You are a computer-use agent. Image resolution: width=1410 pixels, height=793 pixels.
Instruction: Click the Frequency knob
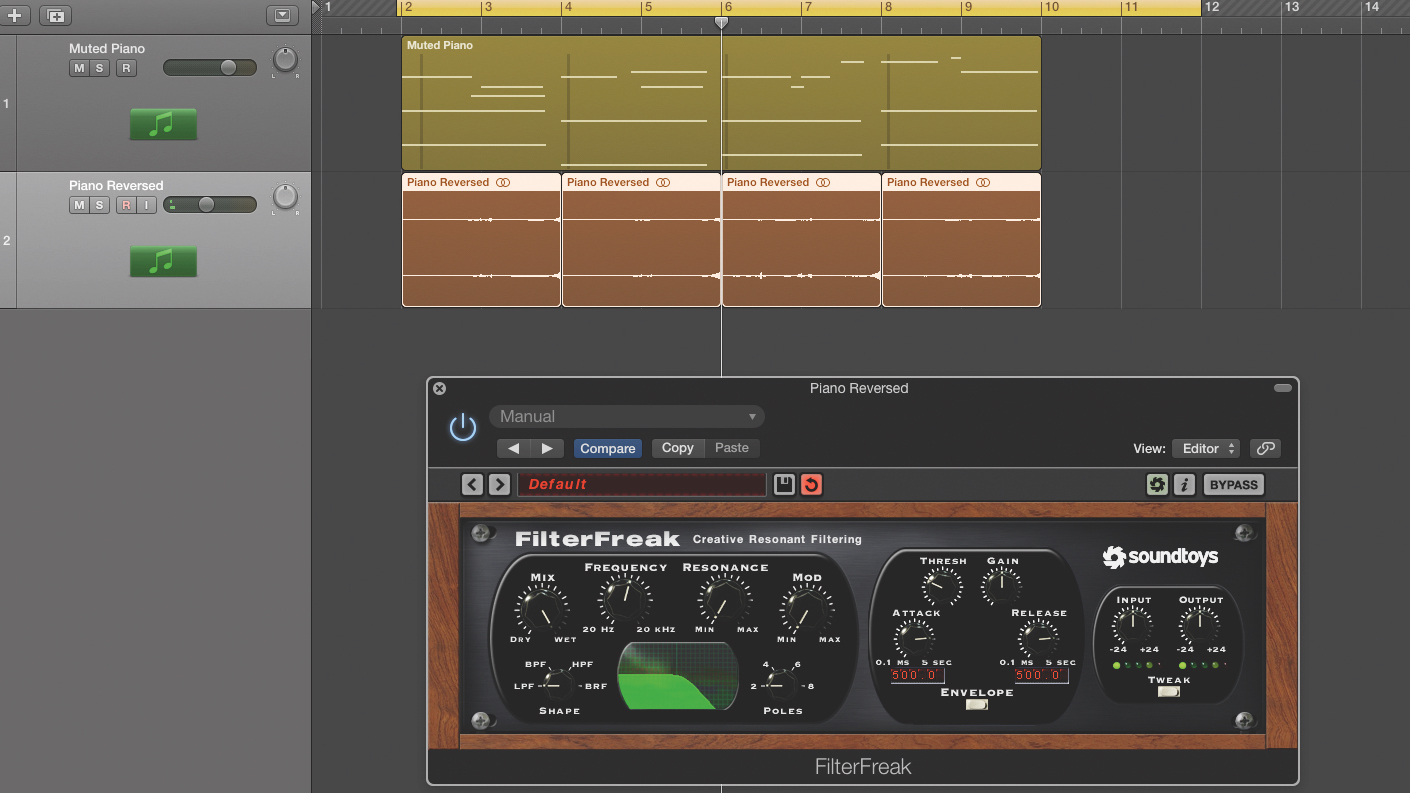(624, 600)
